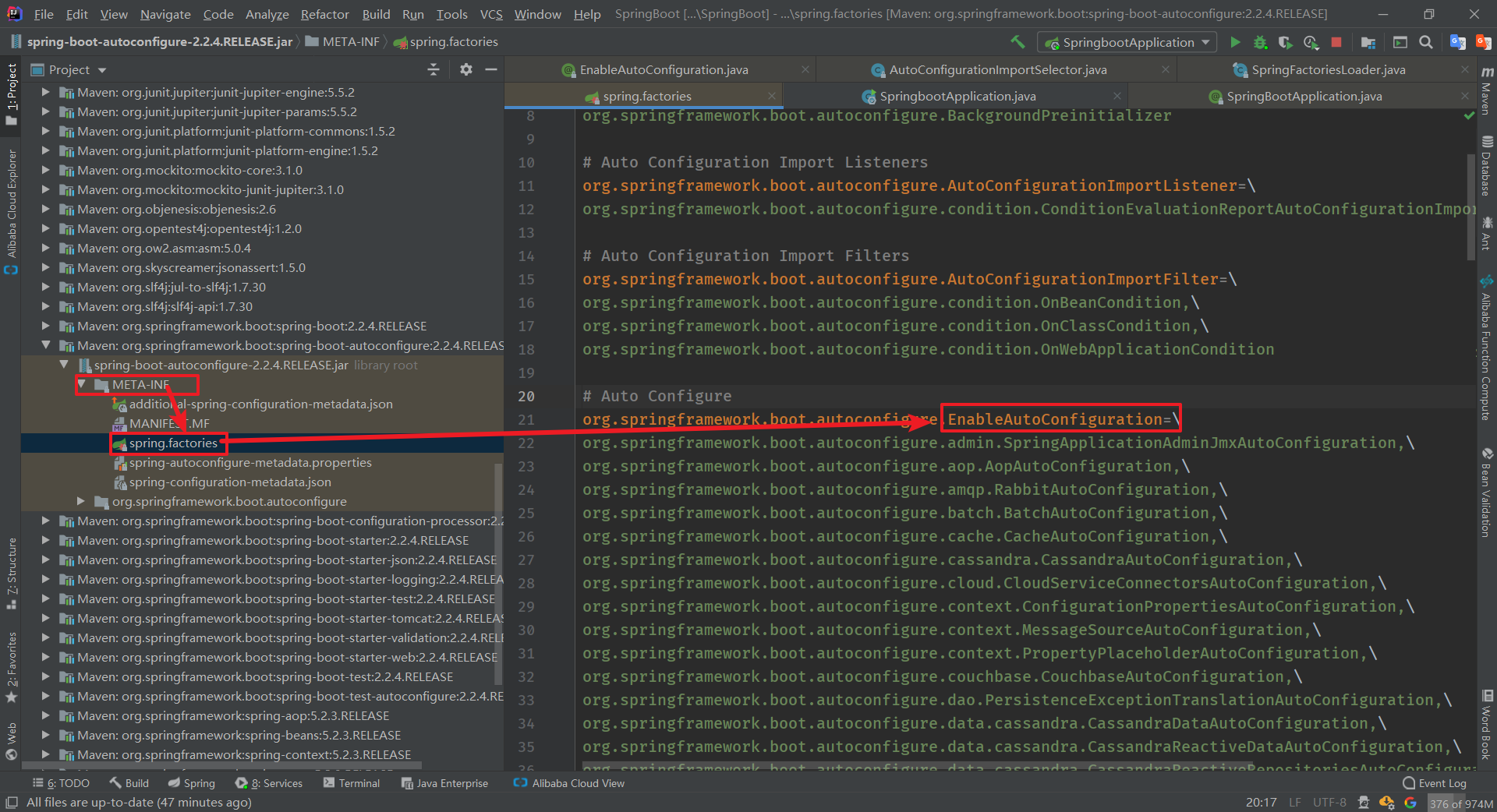Click the META-INF breadcrumb in navigation bar
This screenshot has height=812, width=1497.
tap(342, 42)
